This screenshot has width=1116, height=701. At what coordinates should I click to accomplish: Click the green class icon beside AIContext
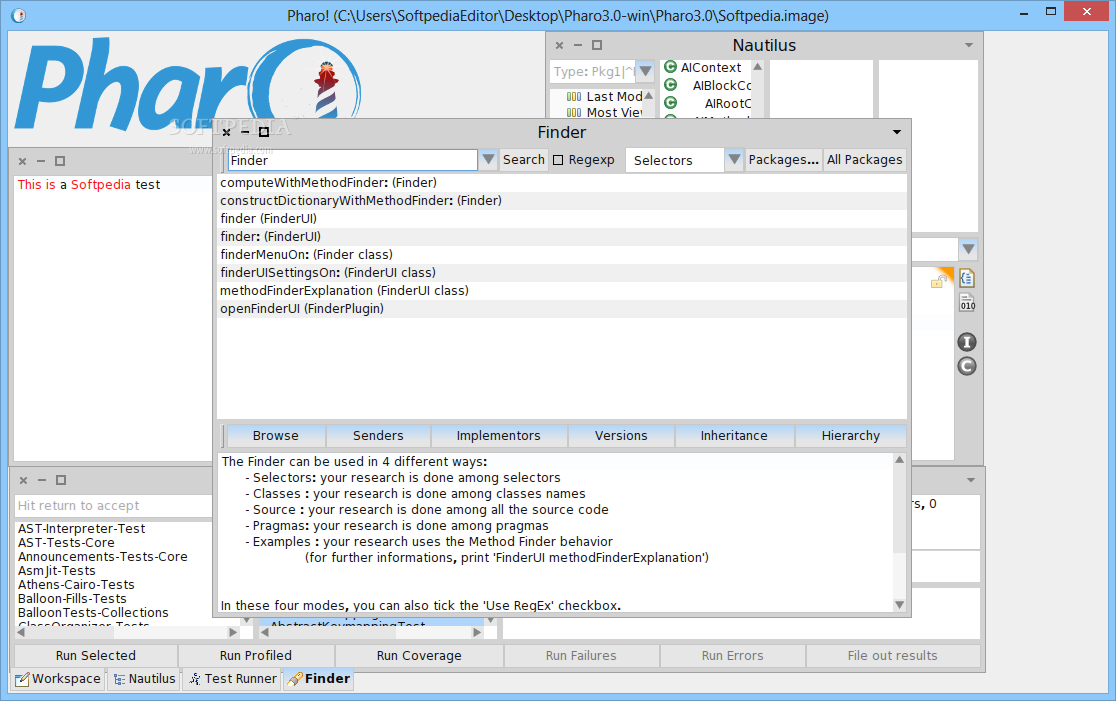tap(670, 67)
